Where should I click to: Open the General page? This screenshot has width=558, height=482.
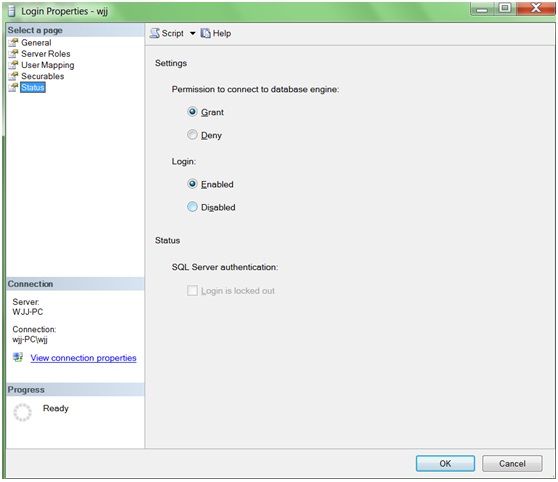click(x=36, y=43)
